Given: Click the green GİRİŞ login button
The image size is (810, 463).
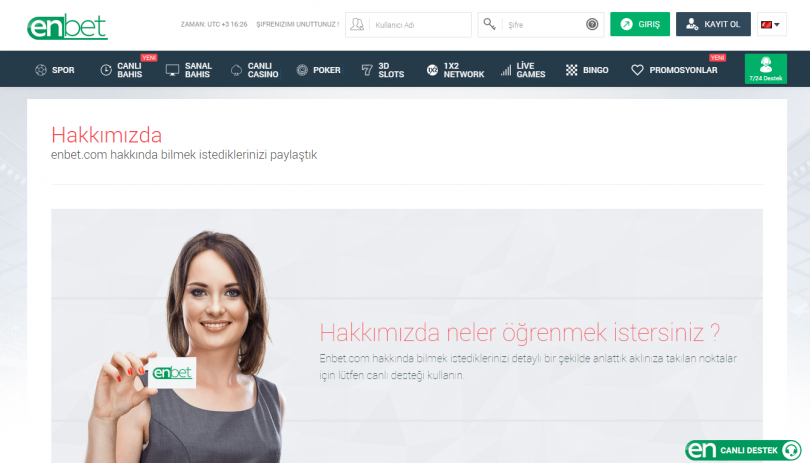Looking at the screenshot, I should (x=640, y=24).
